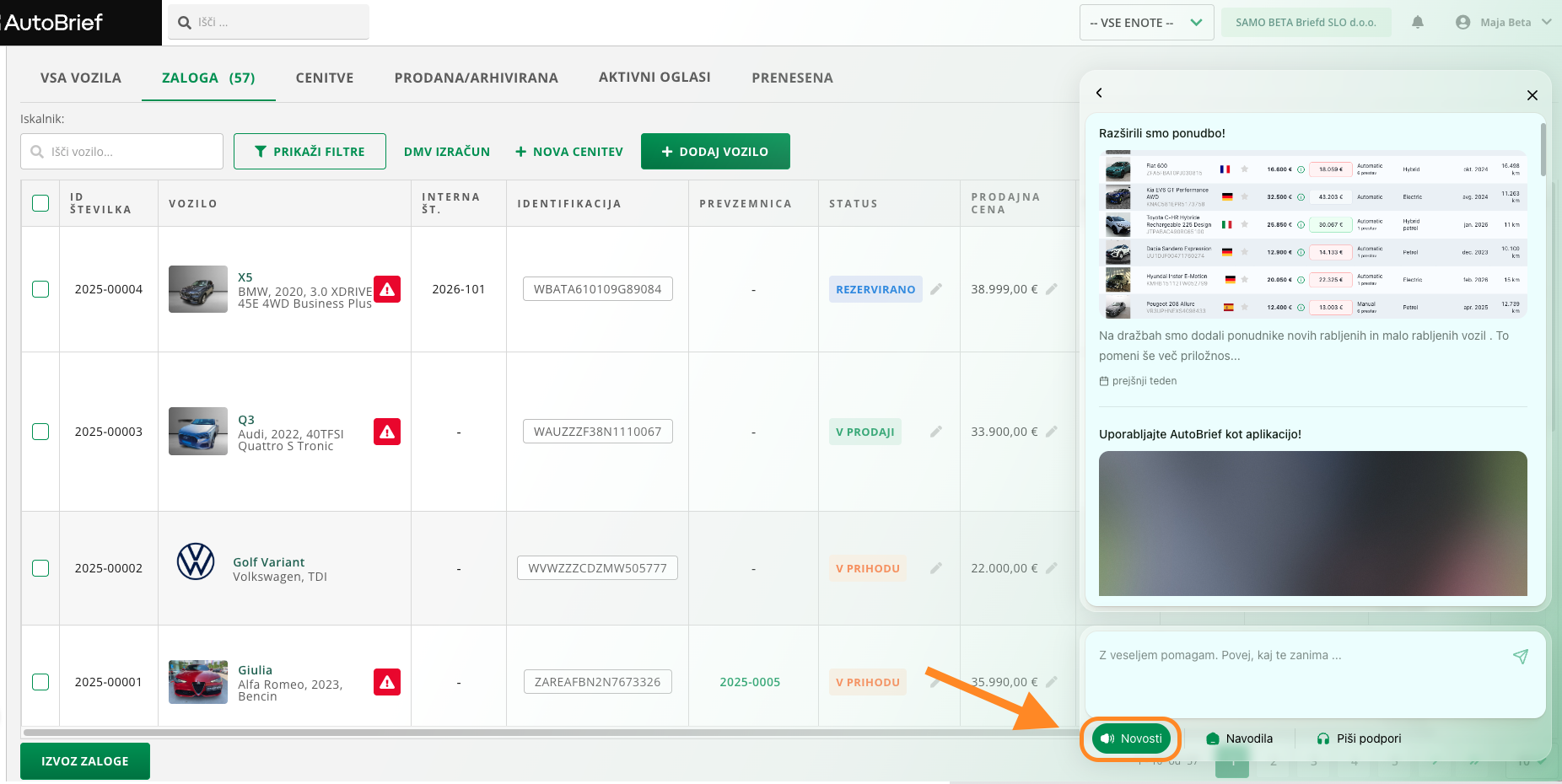Select the checkbox for vehicle 2025-00004

point(40,289)
